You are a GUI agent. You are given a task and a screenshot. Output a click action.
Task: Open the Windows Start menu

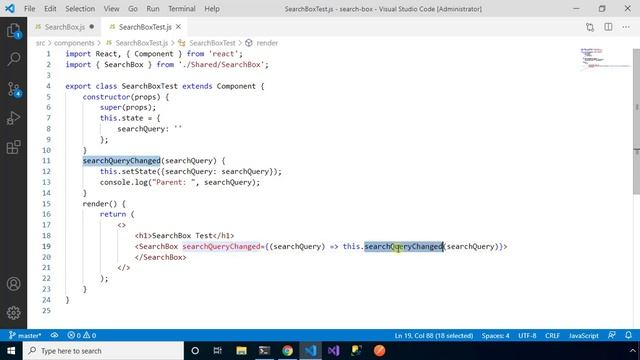[x=11, y=351]
